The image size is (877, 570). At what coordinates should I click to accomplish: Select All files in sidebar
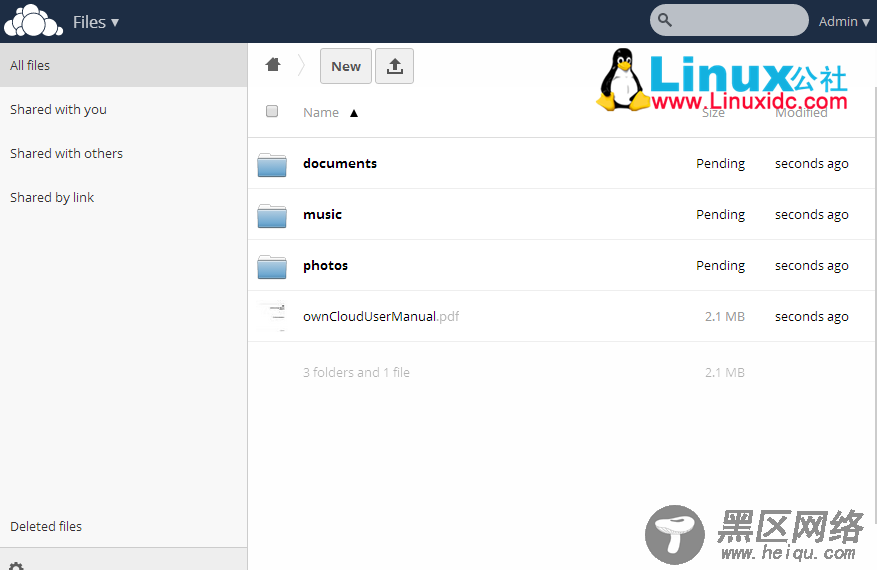124,65
